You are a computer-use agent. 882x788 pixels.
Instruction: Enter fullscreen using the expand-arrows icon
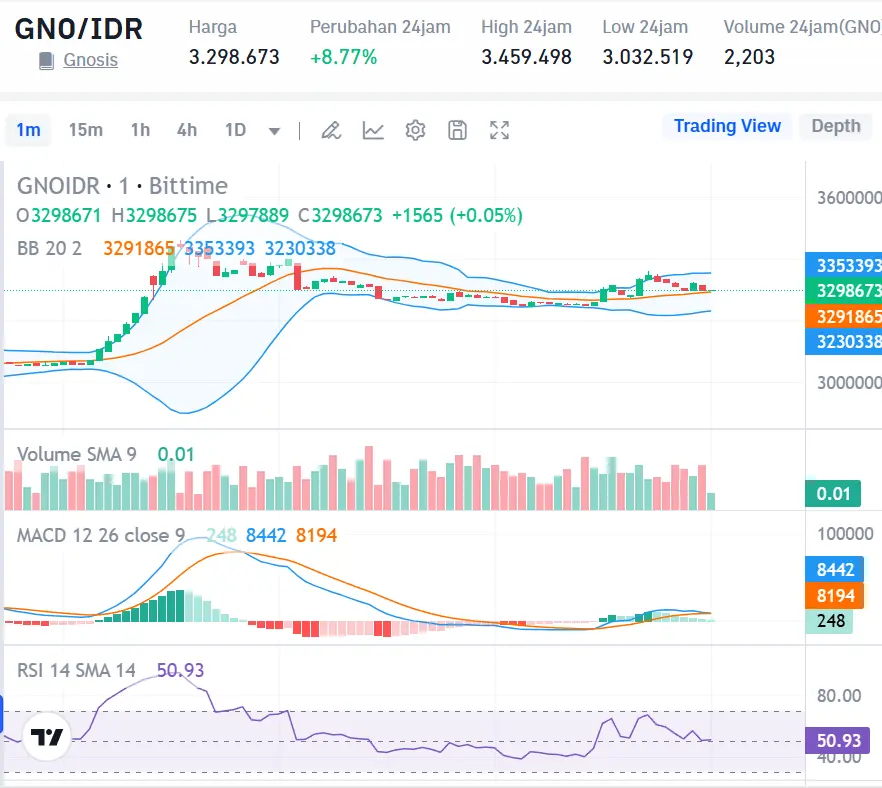tap(499, 130)
